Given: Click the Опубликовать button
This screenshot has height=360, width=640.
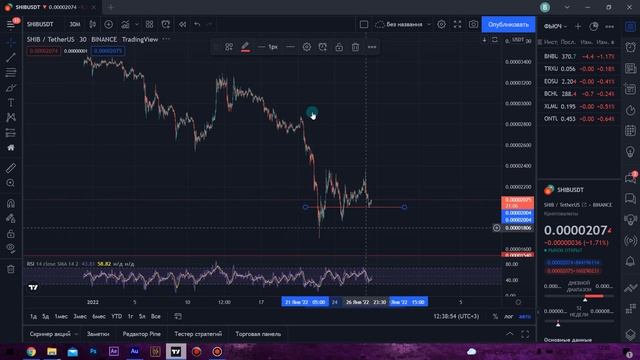Looking at the screenshot, I should pos(508,24).
